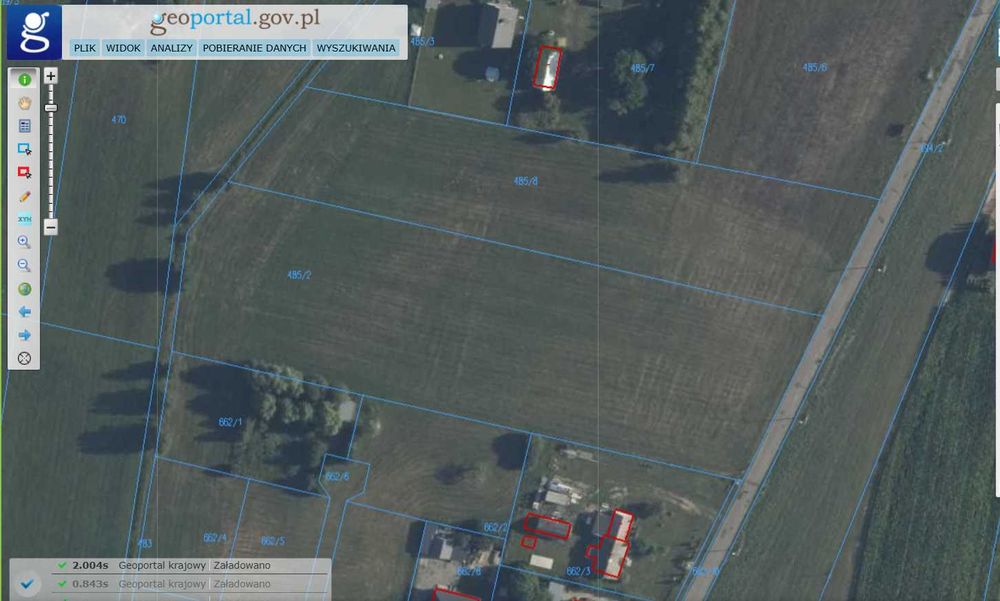1000x601 pixels.
Task: Click parcel label 470
Action: click(x=119, y=119)
